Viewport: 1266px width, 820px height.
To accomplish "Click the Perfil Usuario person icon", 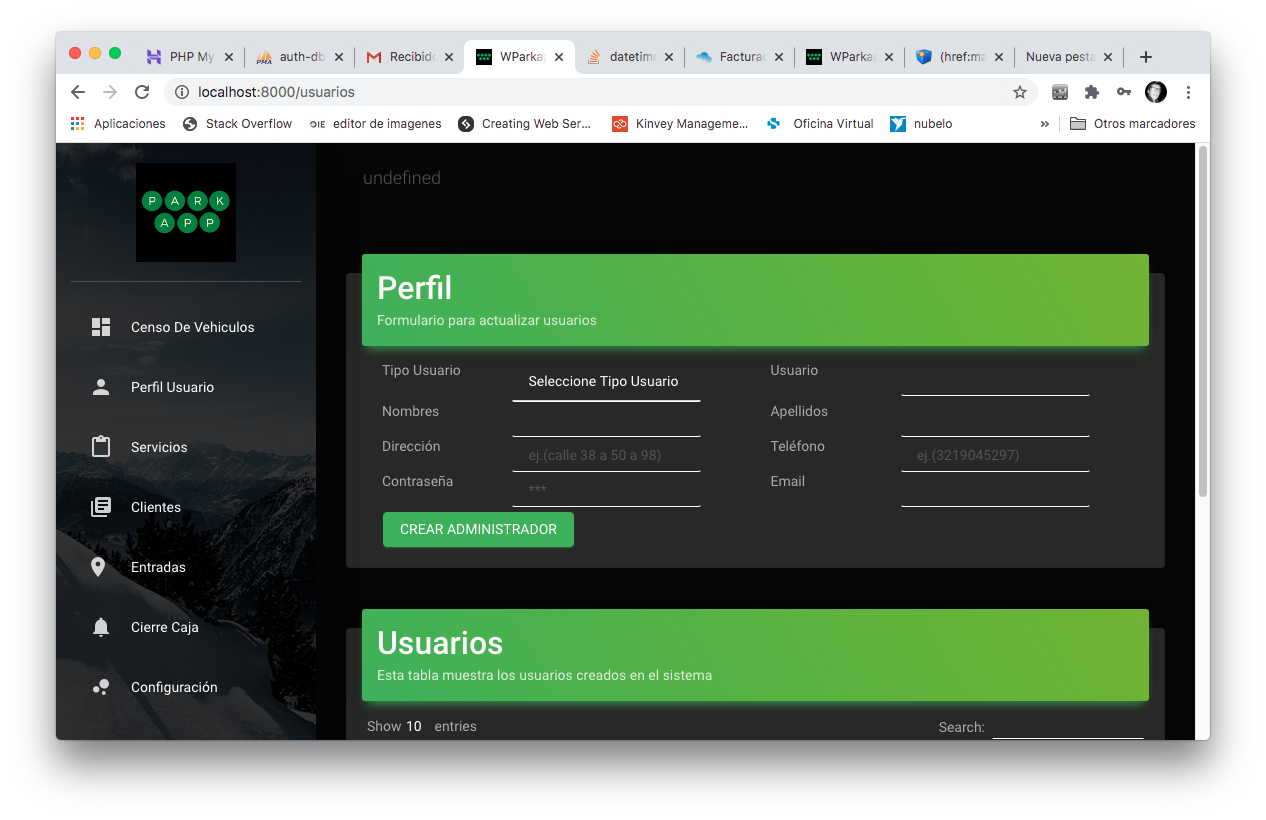I will (101, 387).
